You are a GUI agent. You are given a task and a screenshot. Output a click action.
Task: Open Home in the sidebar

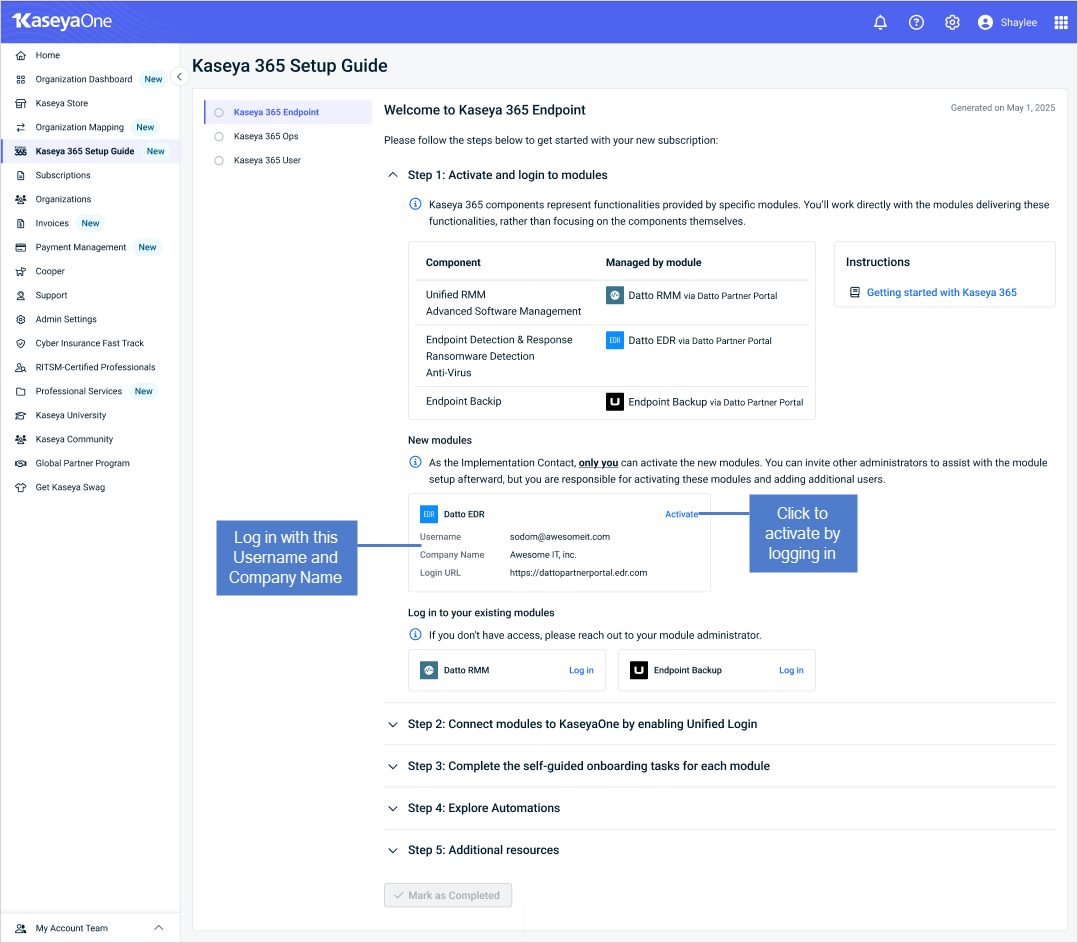47,56
